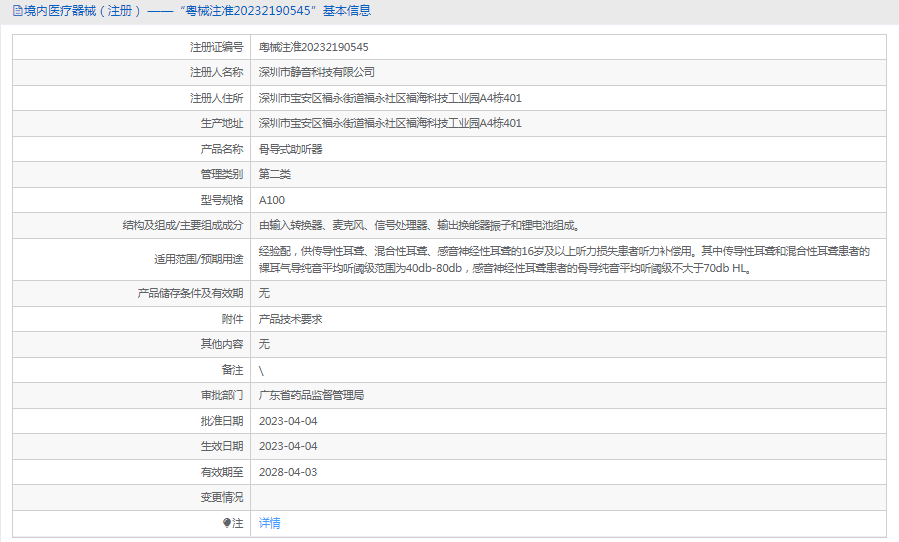The height and width of the screenshot is (542, 899).
Task: Select registrant name 深圳市静音科技有限公司
Action: click(316, 72)
